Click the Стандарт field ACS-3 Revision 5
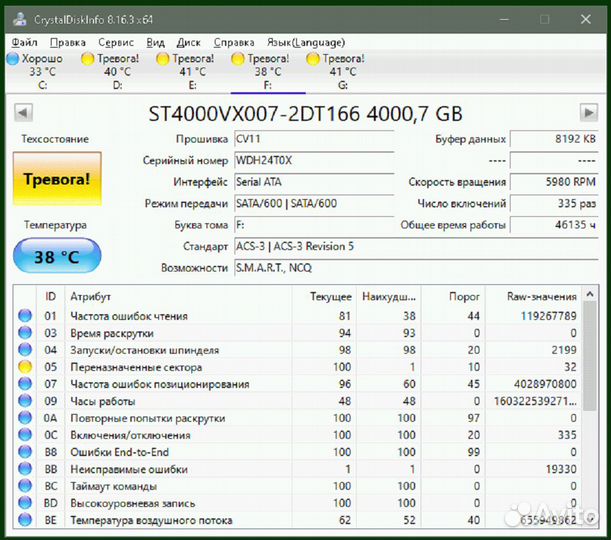This screenshot has height=540, width=611. [x=416, y=246]
